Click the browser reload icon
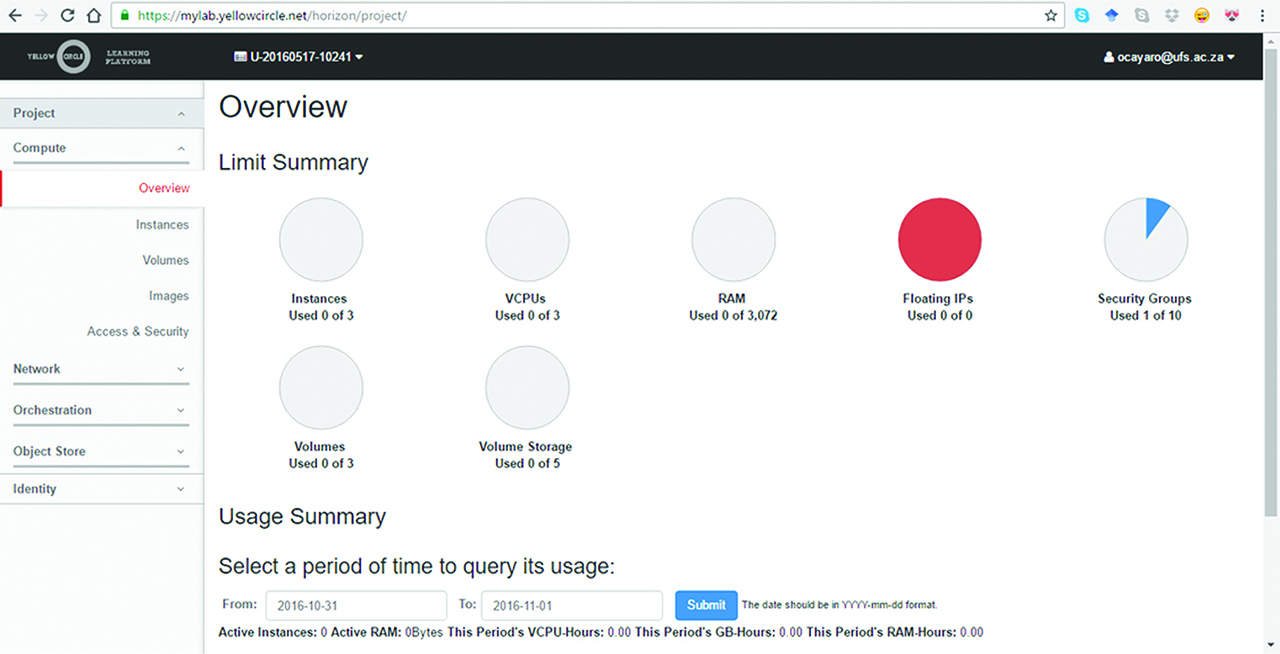 click(x=67, y=15)
